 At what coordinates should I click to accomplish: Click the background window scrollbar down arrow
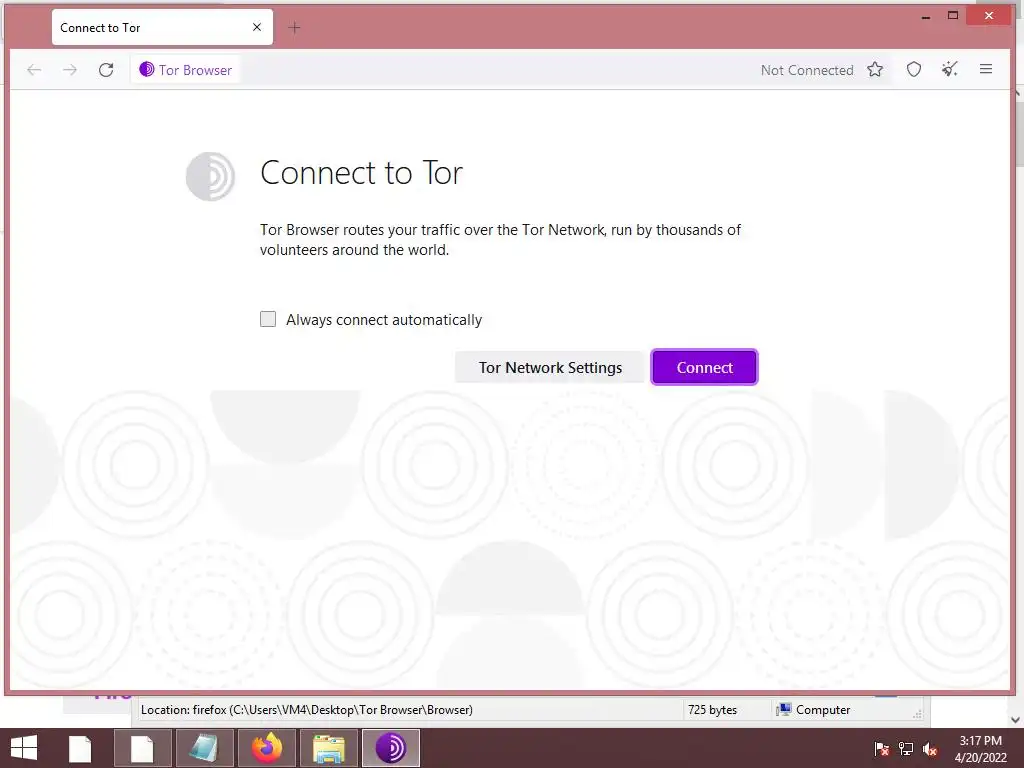pos(1015,720)
